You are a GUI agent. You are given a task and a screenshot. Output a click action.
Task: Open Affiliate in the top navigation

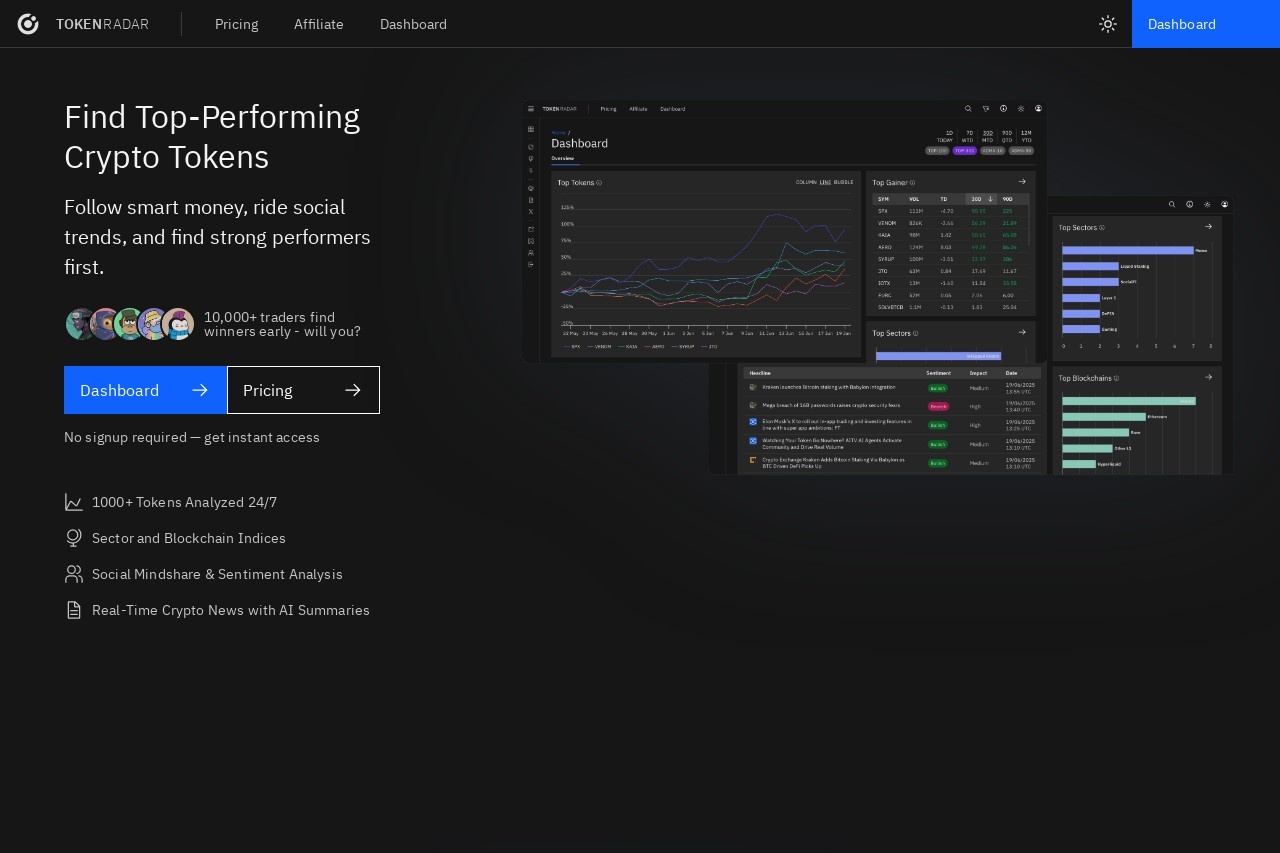pyautogui.click(x=319, y=24)
